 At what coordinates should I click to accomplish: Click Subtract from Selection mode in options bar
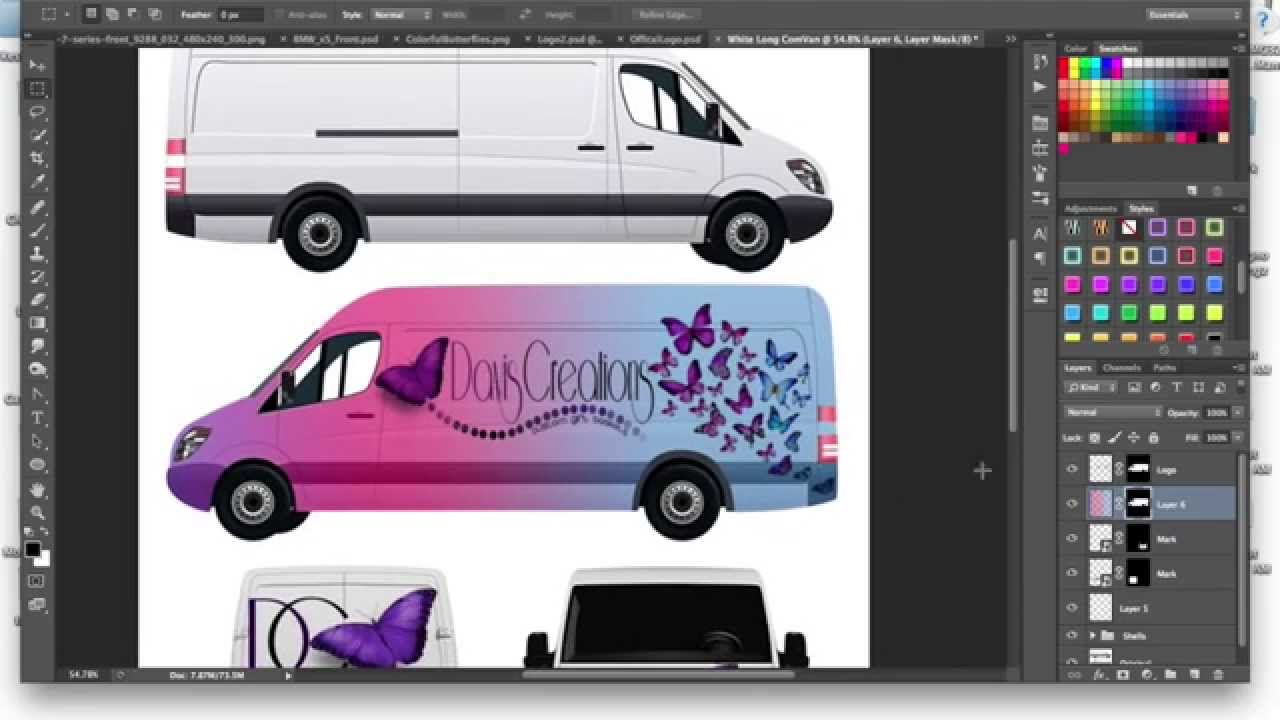point(132,15)
